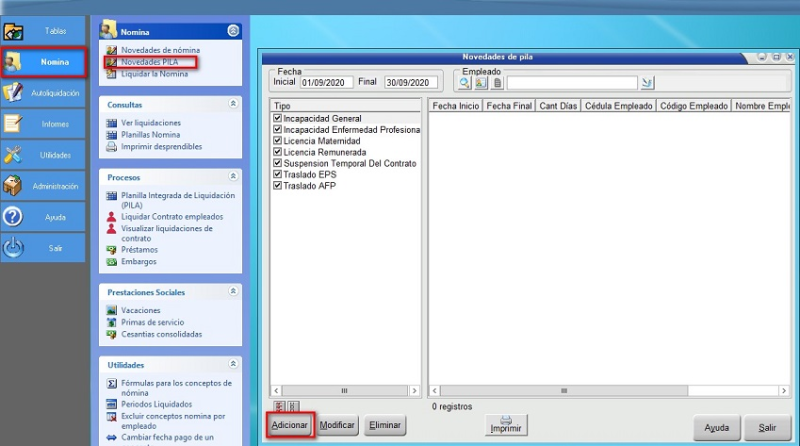The height and width of the screenshot is (446, 800).
Task: Click the Salir power icon in sidebar
Action: (14, 248)
